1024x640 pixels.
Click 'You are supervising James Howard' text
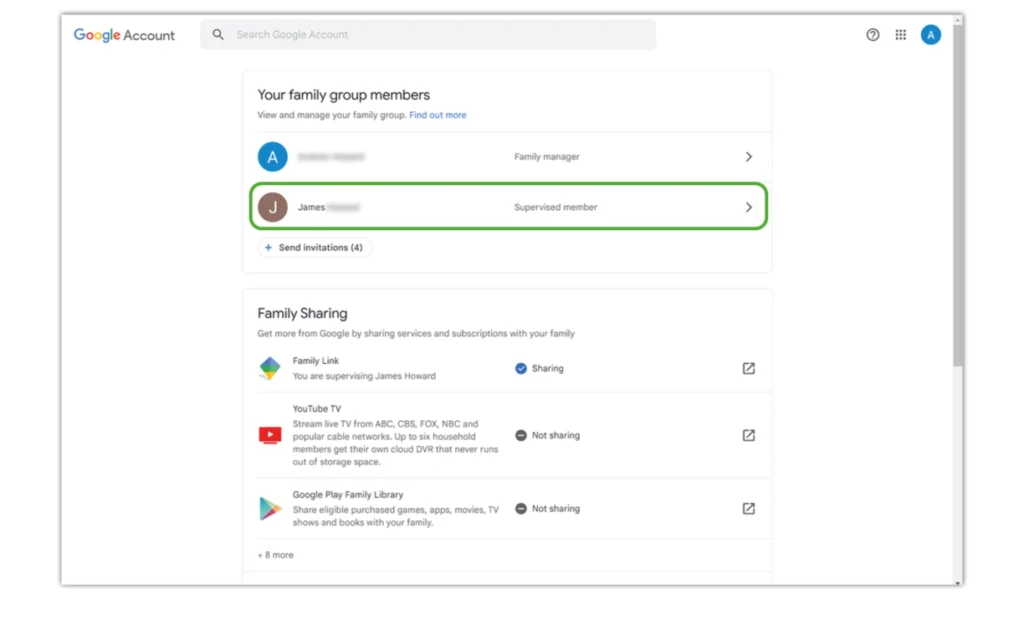[364, 376]
